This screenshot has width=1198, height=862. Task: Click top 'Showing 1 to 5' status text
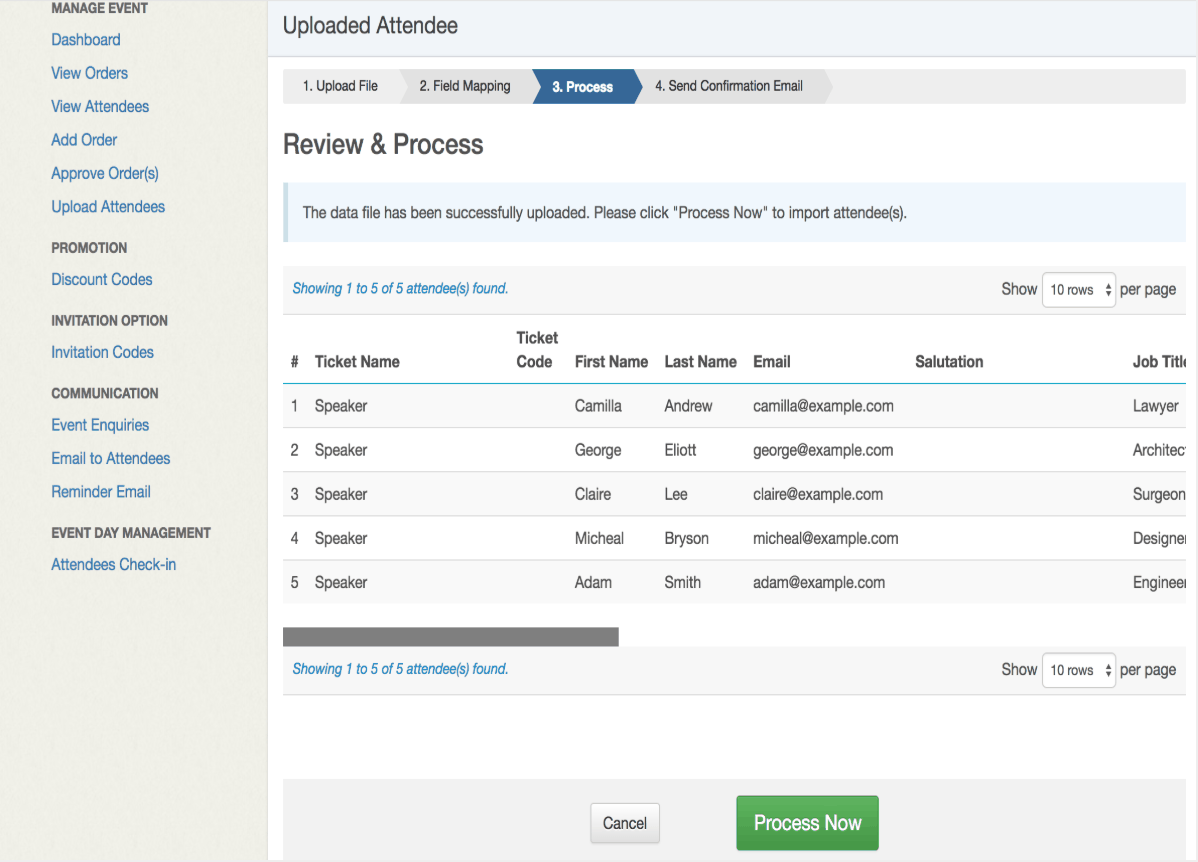pos(400,289)
